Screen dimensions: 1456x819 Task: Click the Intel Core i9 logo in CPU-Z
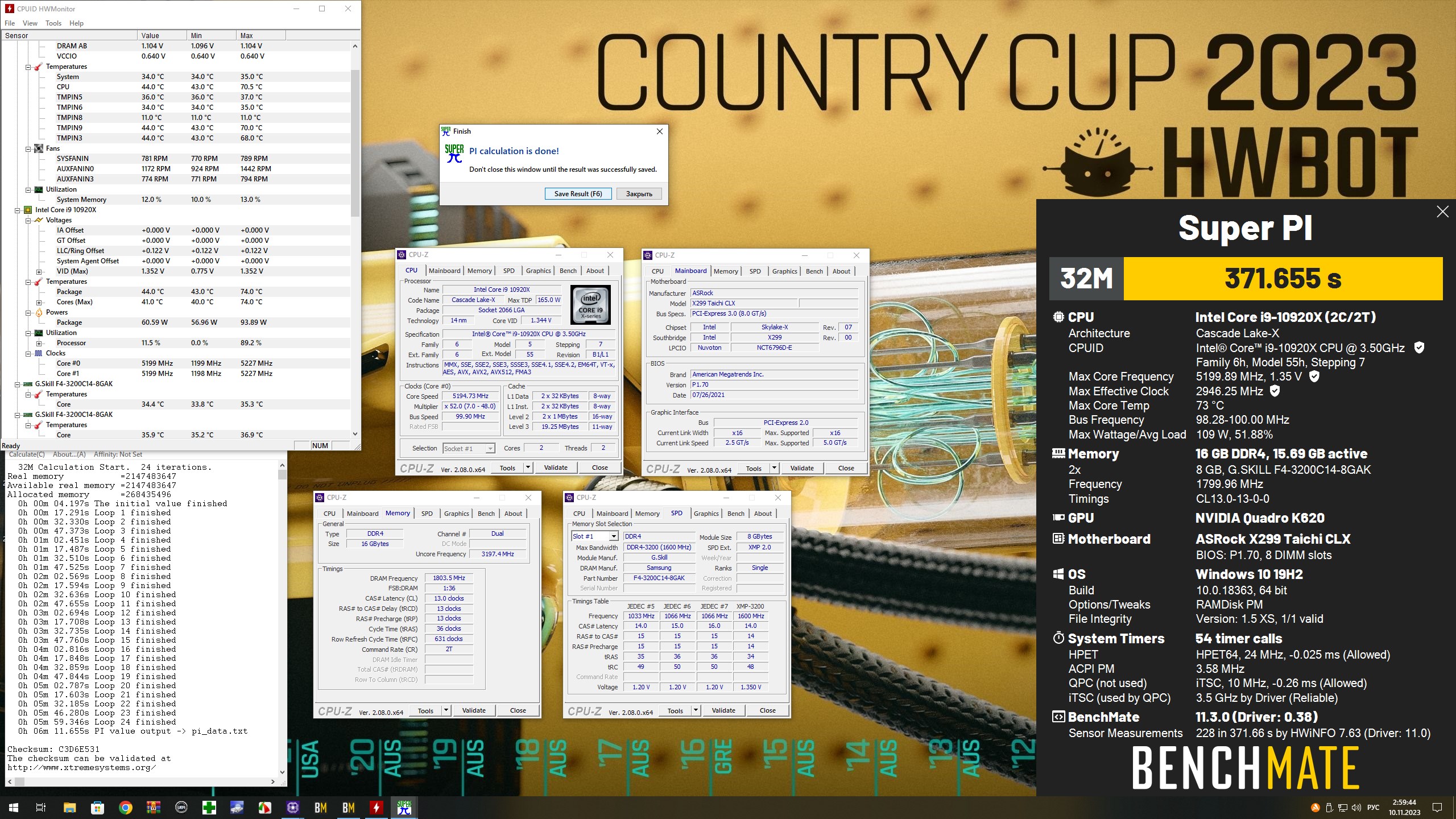[x=590, y=305]
